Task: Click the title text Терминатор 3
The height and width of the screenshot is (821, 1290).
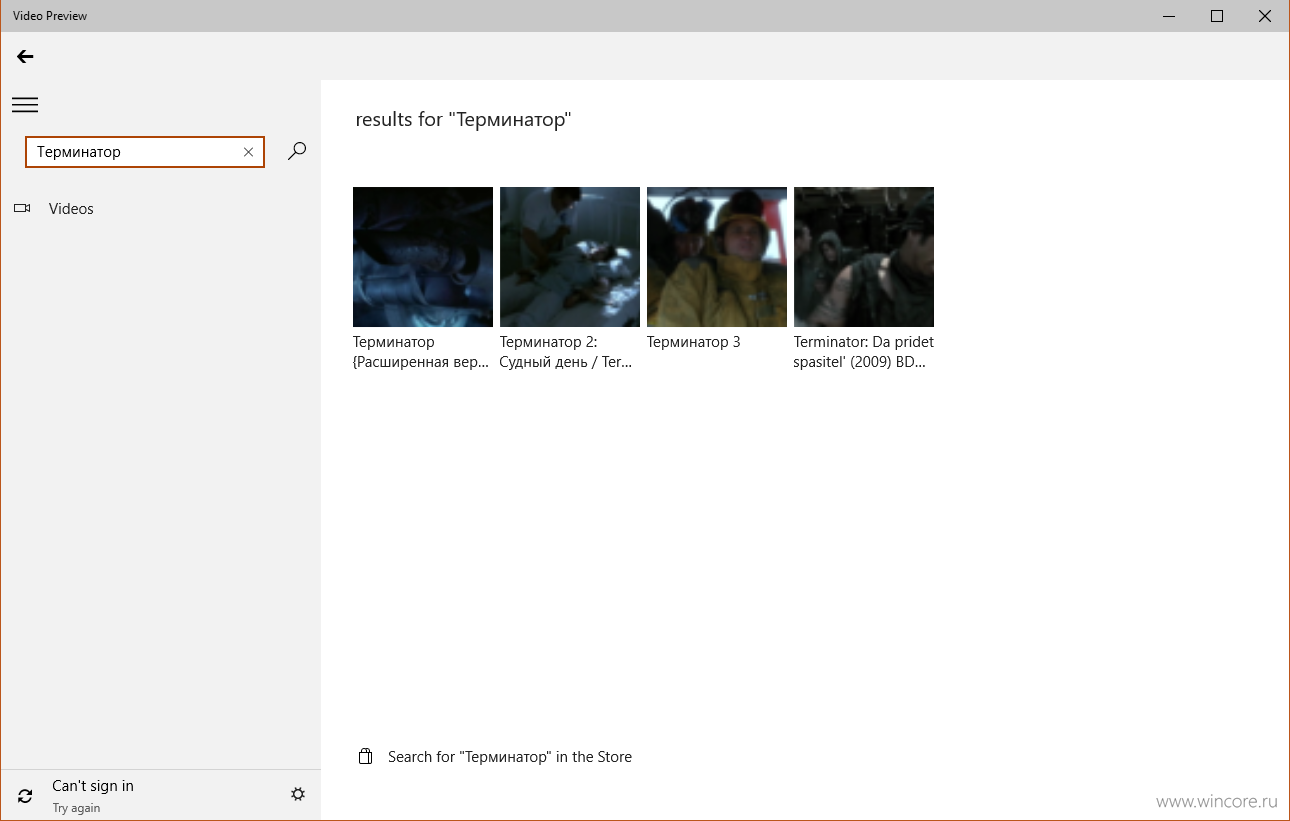Action: pyautogui.click(x=694, y=342)
